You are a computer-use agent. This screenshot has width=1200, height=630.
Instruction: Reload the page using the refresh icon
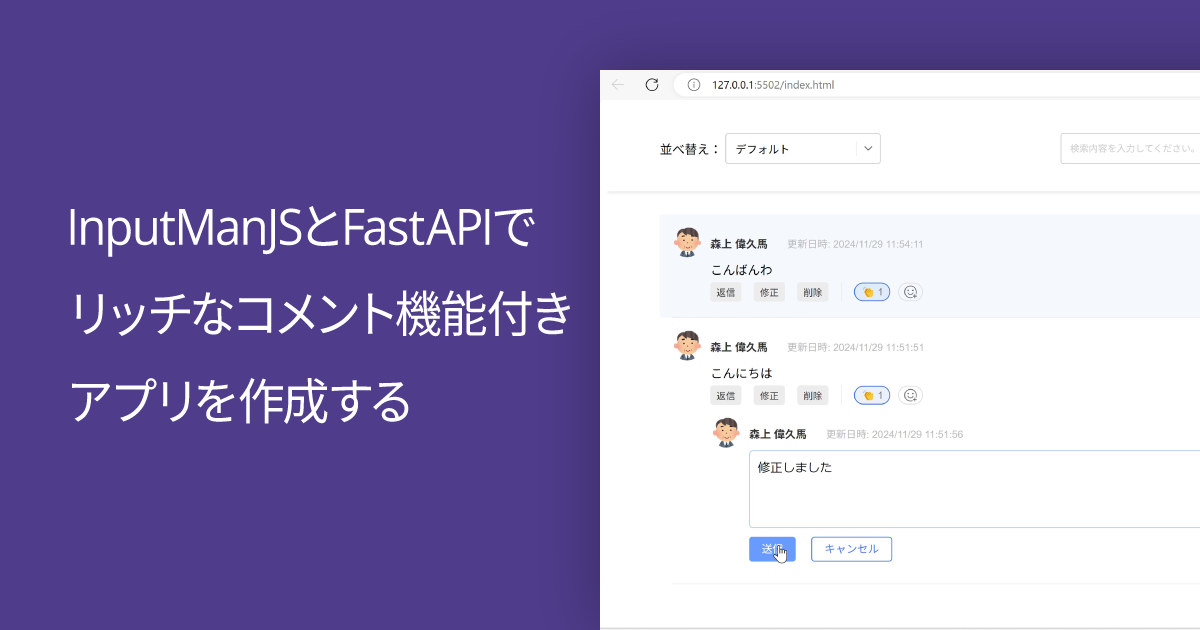(651, 85)
